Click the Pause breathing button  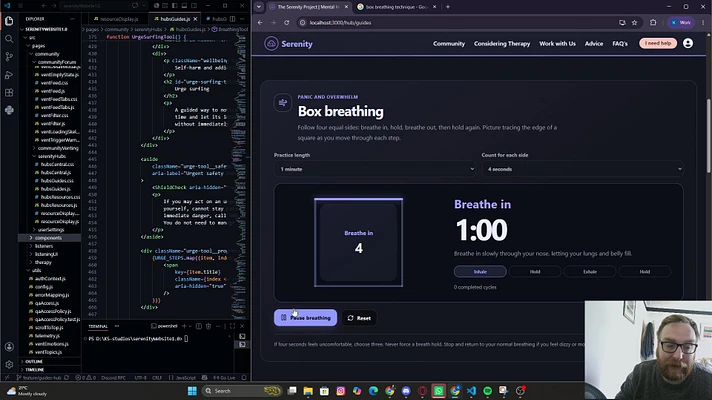coord(305,318)
